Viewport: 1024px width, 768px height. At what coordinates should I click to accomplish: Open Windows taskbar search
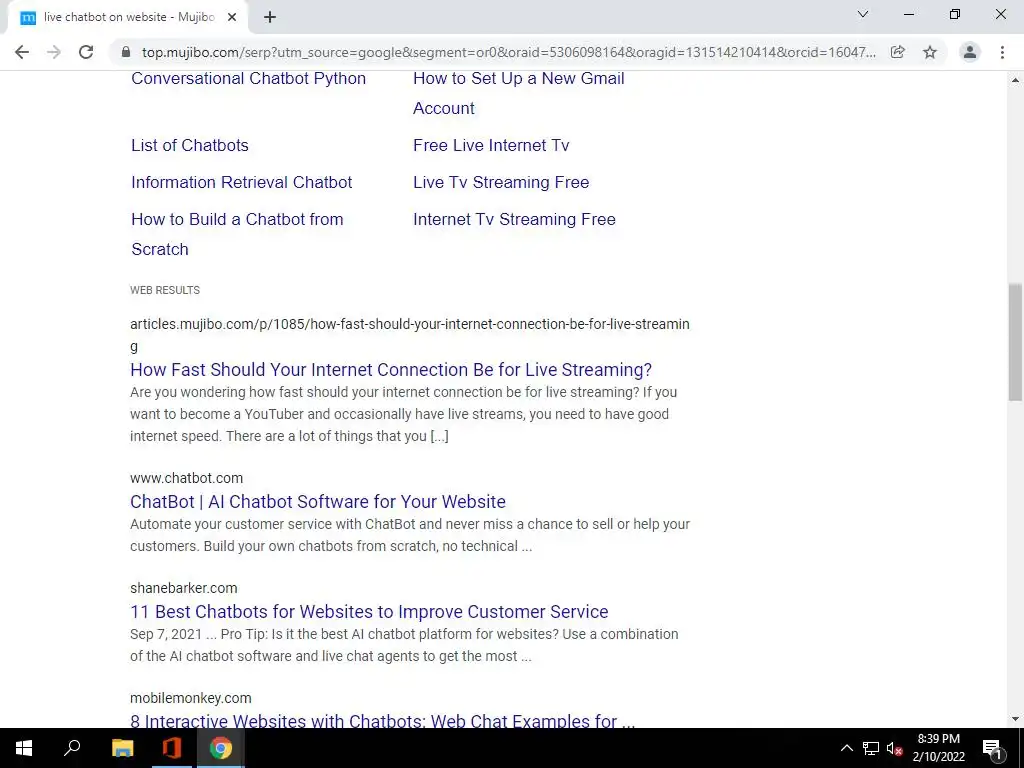tap(72, 748)
